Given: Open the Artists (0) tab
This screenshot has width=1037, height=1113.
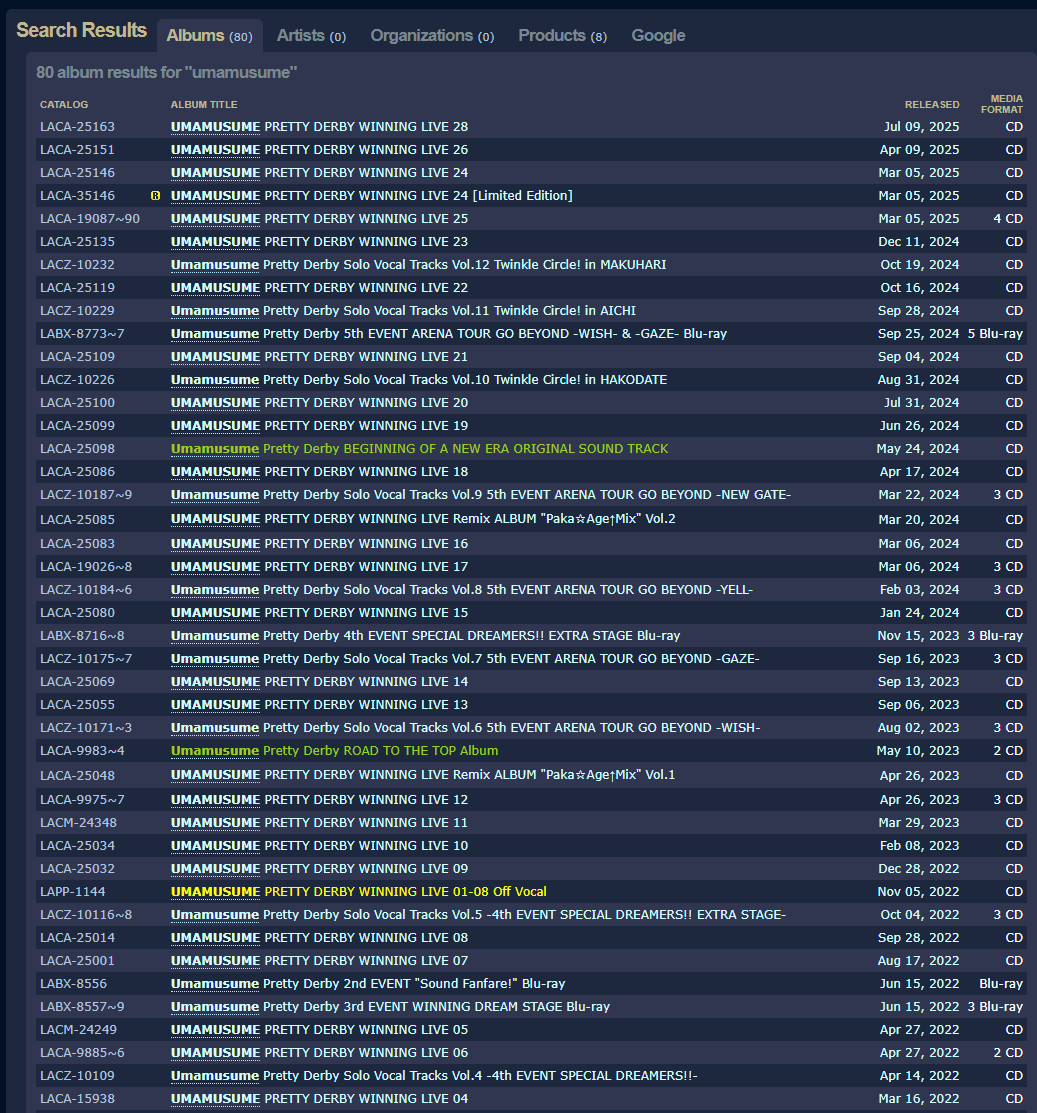Looking at the screenshot, I should (311, 35).
